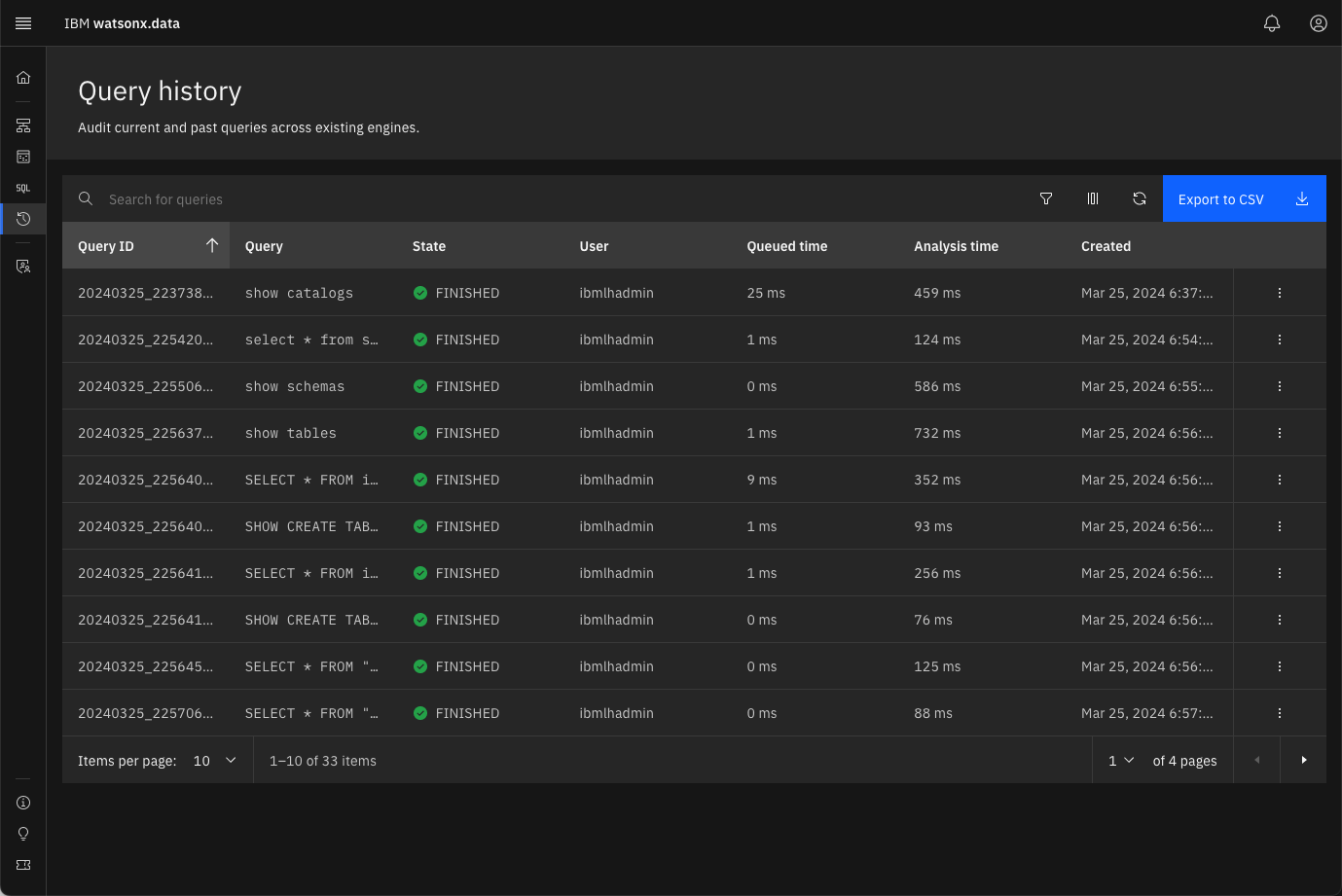Open overflow menu for 88 ms row
The width and height of the screenshot is (1342, 896).
(x=1280, y=713)
